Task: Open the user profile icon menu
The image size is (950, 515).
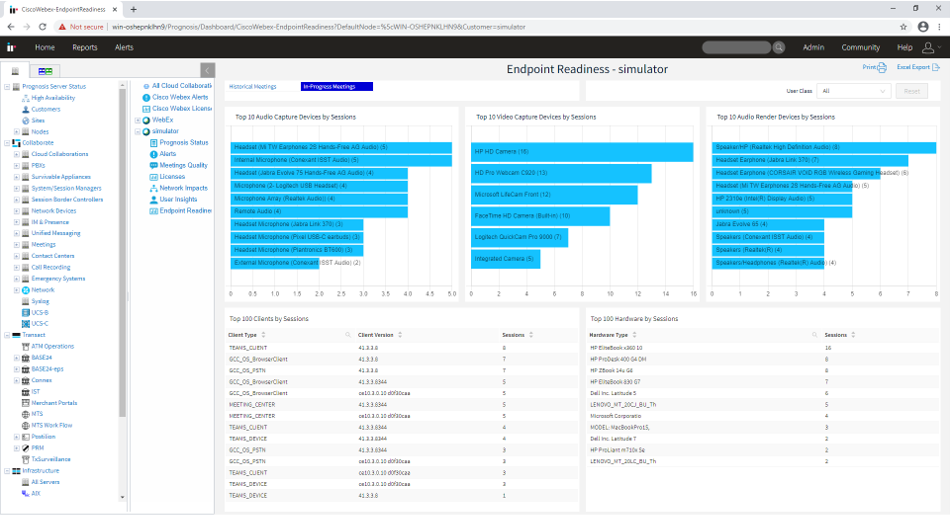Action: tap(930, 47)
